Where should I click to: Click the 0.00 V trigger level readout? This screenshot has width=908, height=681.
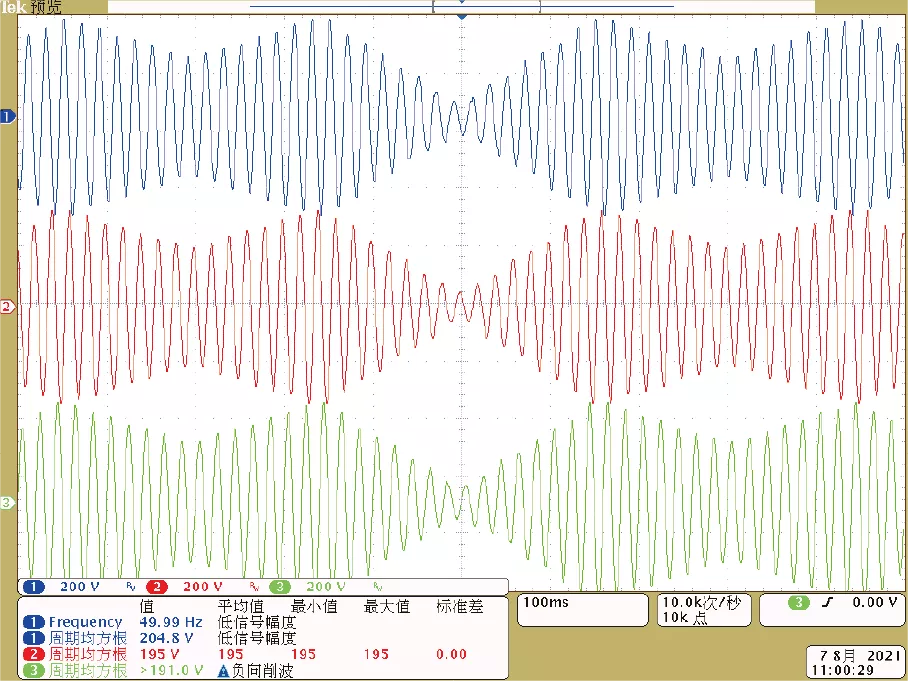point(874,603)
